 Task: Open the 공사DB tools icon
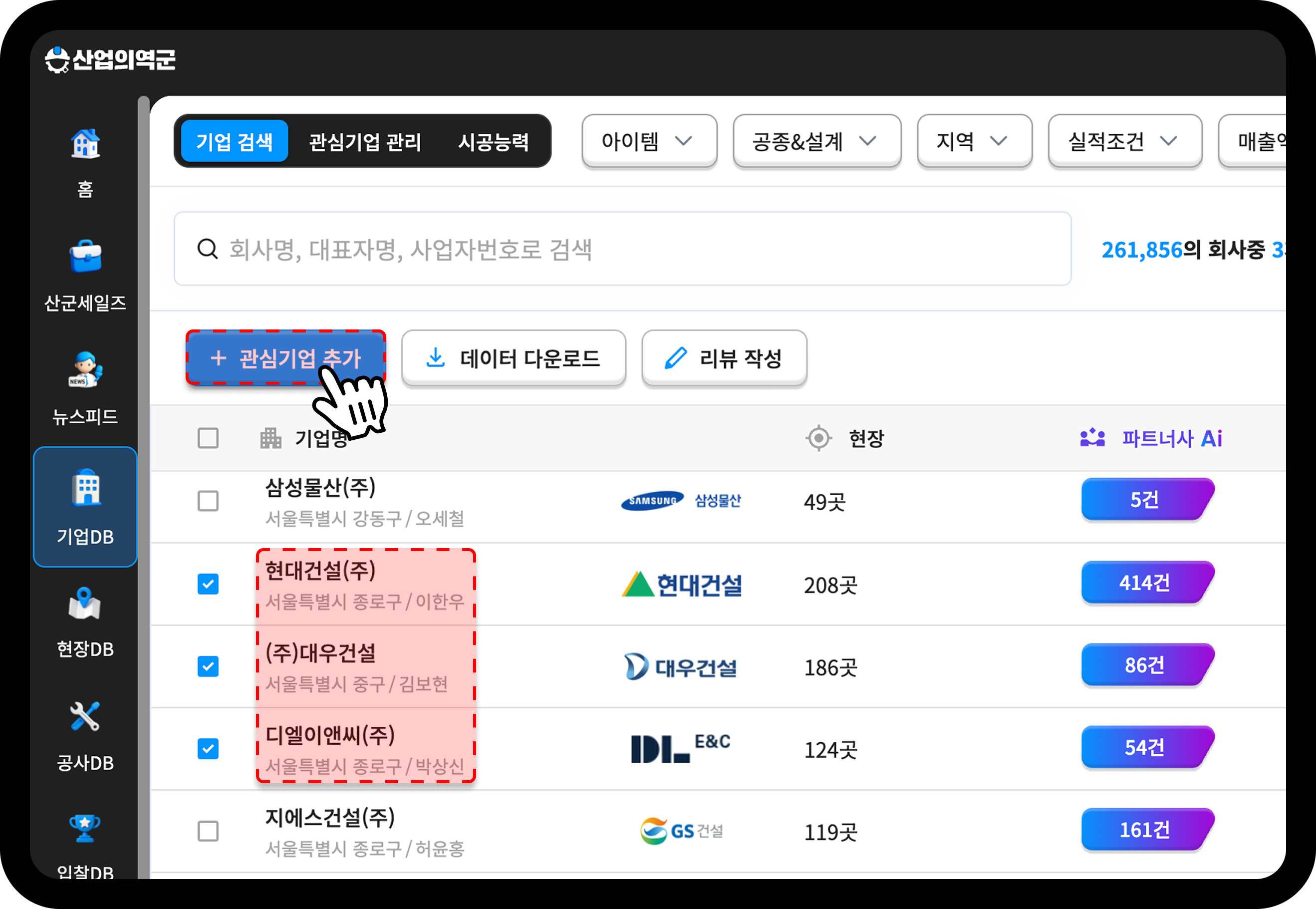click(x=85, y=716)
